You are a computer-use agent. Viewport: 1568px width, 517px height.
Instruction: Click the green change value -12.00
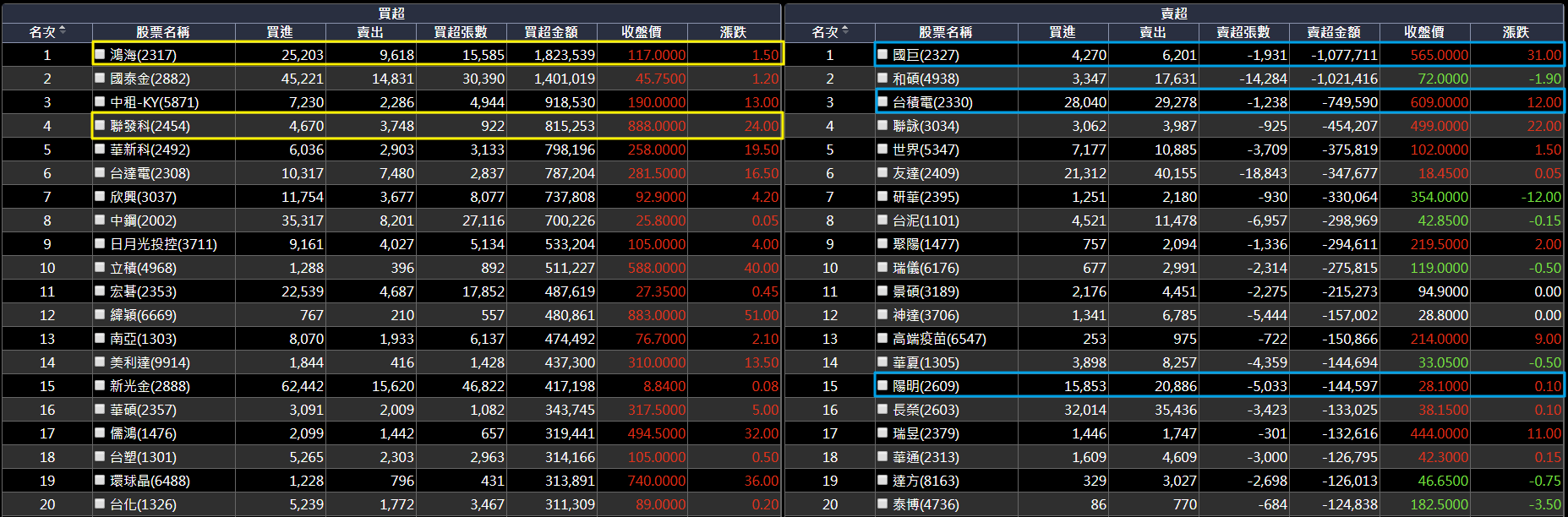pyautogui.click(x=1541, y=197)
